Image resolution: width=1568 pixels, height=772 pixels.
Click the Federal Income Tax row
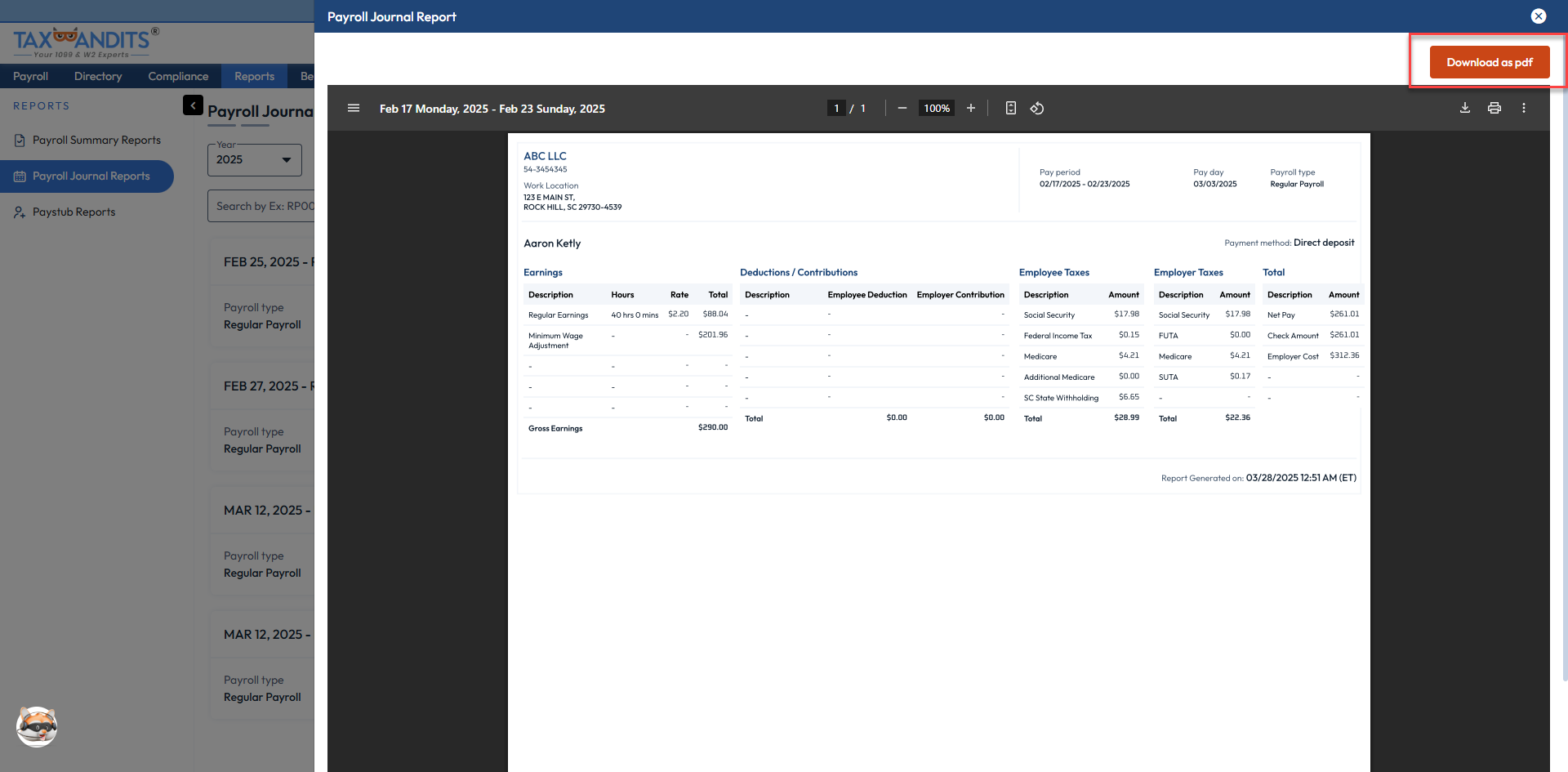pos(1081,336)
